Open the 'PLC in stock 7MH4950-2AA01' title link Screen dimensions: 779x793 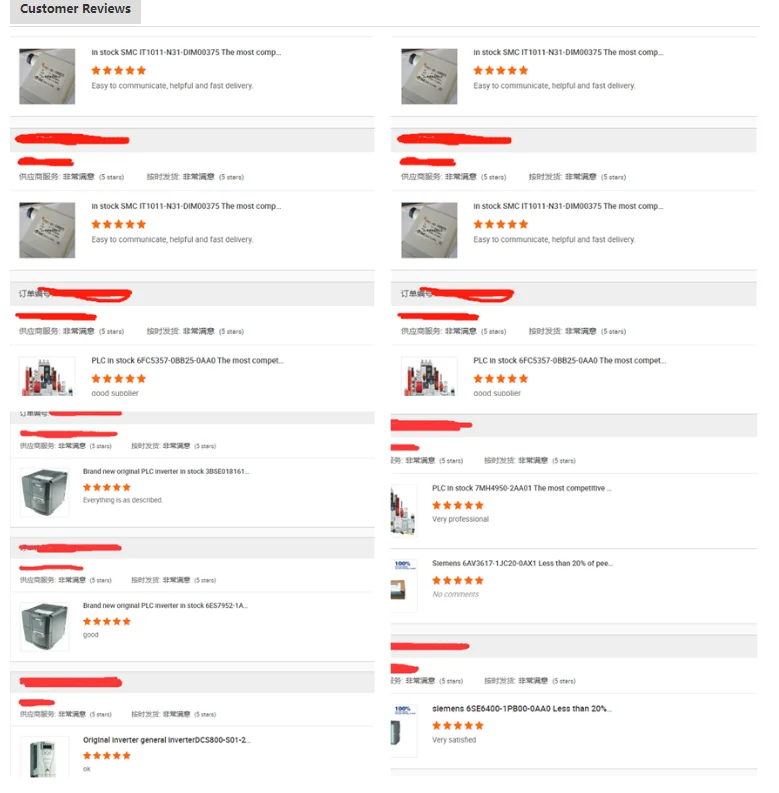point(521,489)
